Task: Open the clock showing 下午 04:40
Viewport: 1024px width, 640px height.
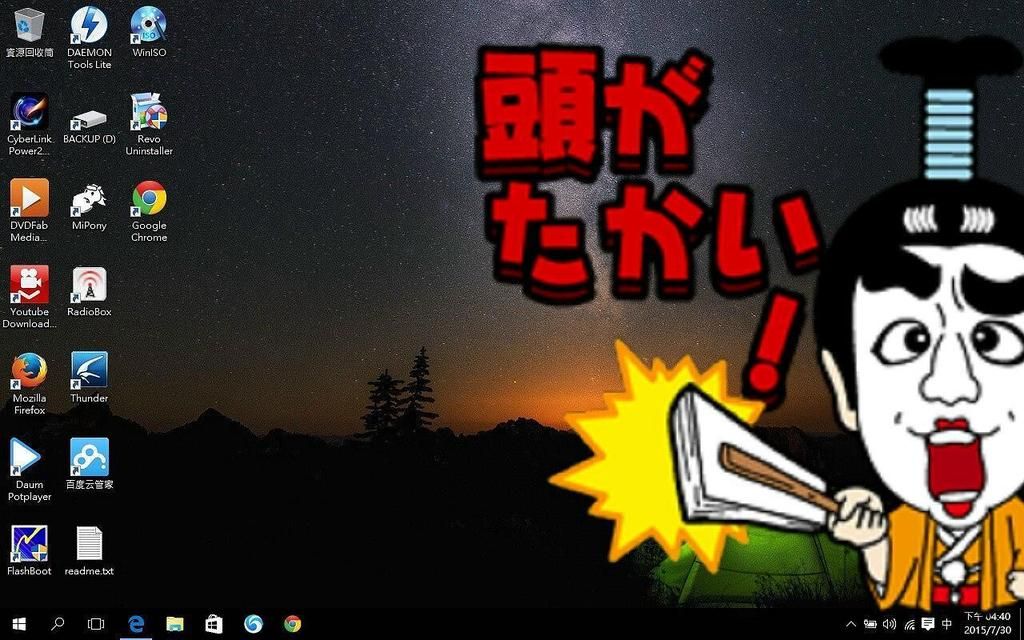Action: (x=987, y=624)
